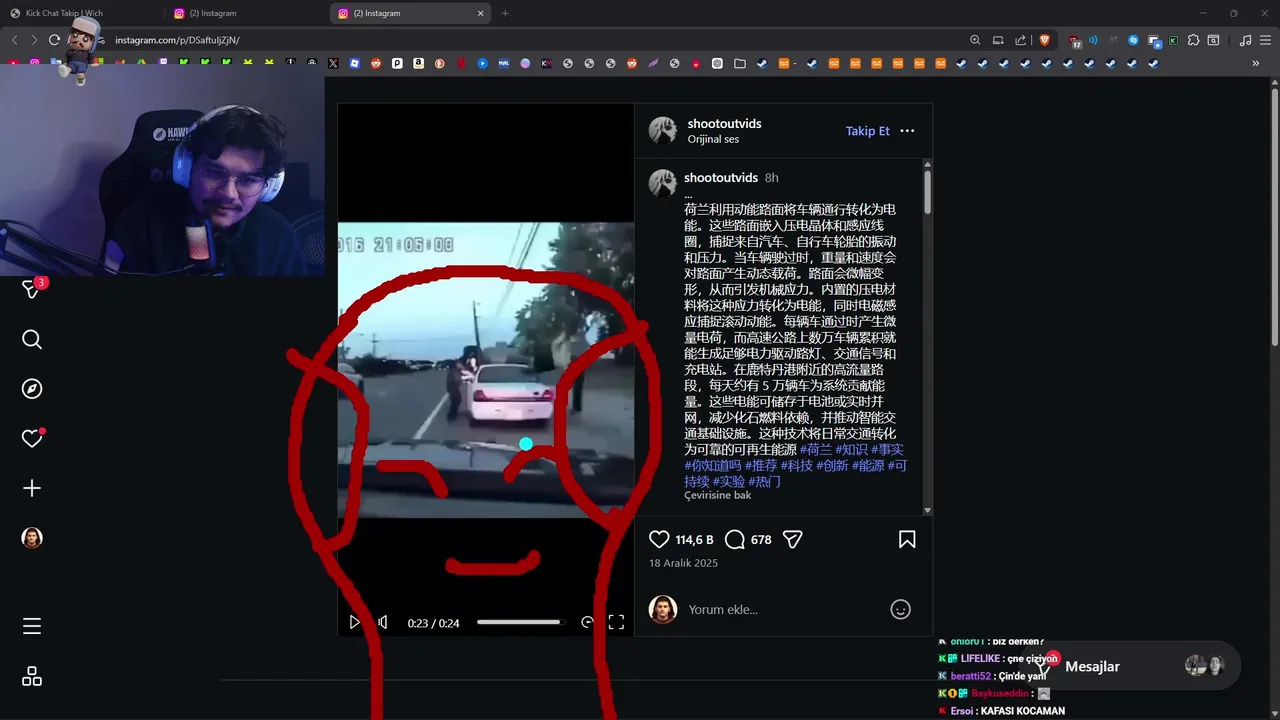Screen dimensions: 1280x720
Task: Open the #荷兰 hashtag link
Action: coord(814,450)
